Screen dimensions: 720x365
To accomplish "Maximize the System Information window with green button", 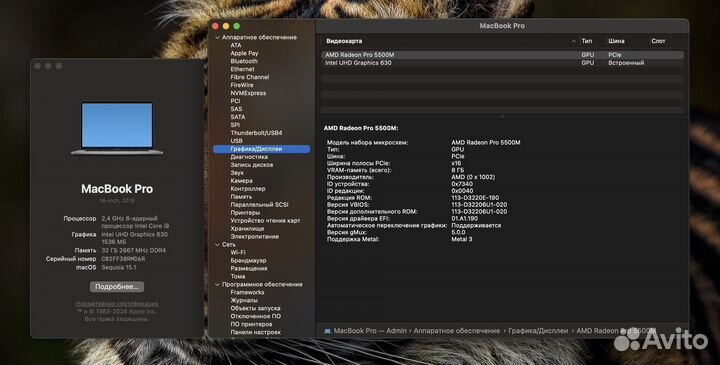I will pyautogui.click(x=236, y=26).
